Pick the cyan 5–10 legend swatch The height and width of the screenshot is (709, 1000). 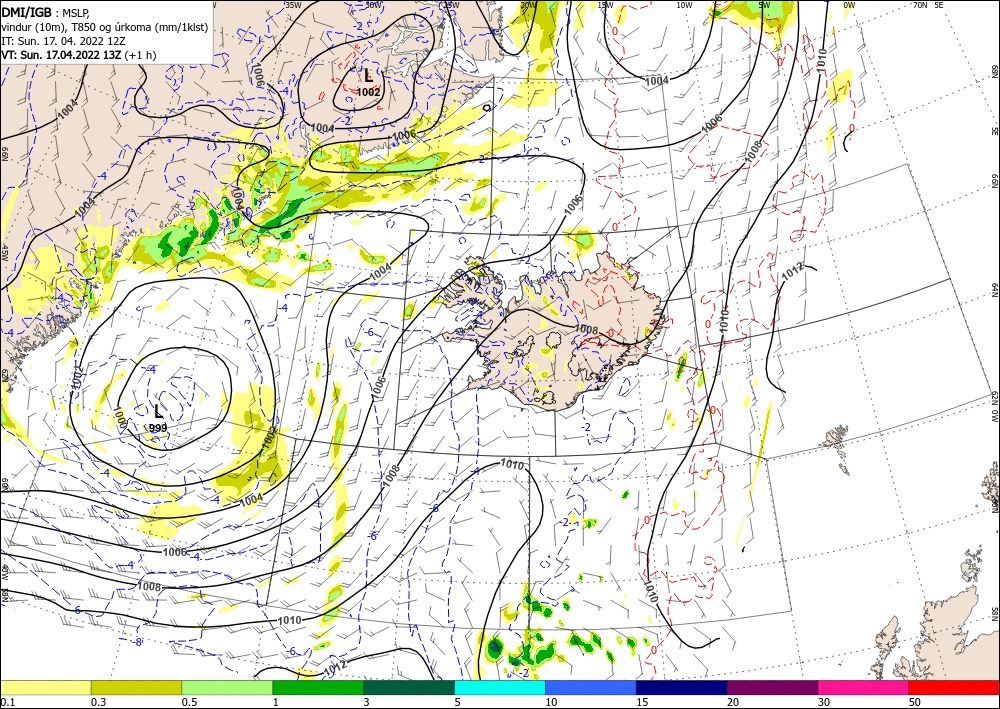[x=500, y=687]
